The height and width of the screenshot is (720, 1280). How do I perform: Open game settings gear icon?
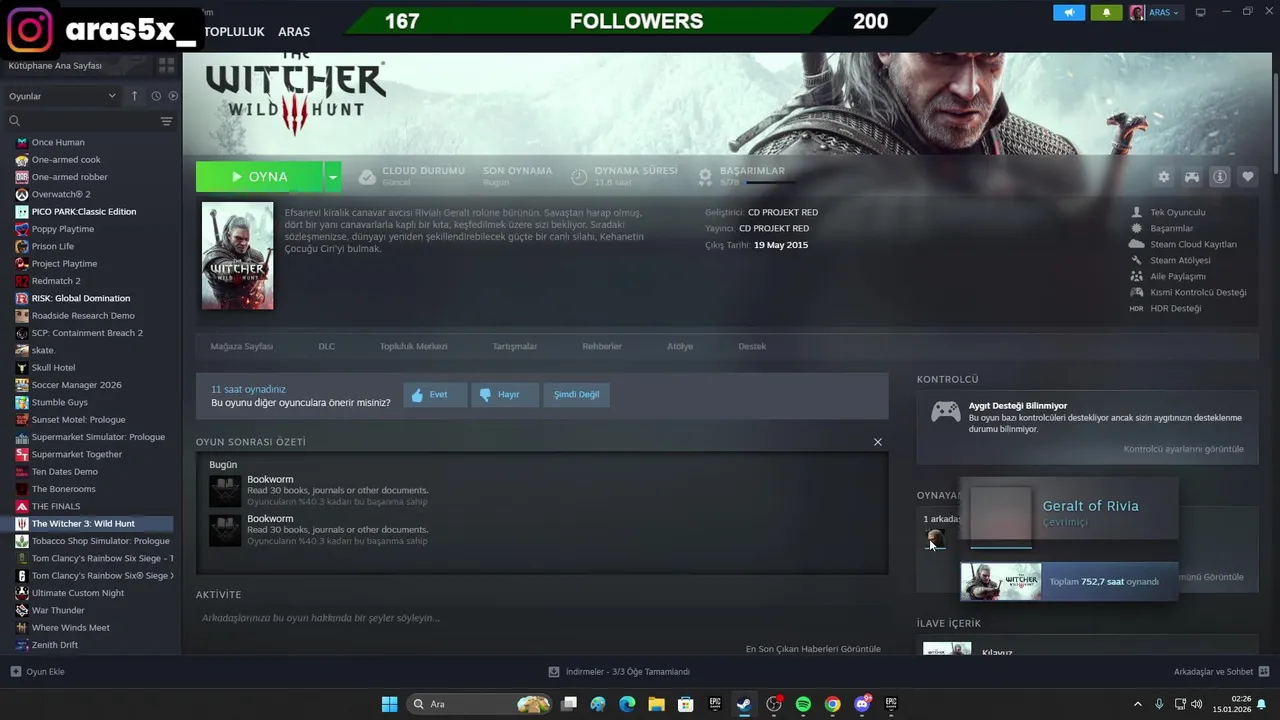click(1164, 177)
